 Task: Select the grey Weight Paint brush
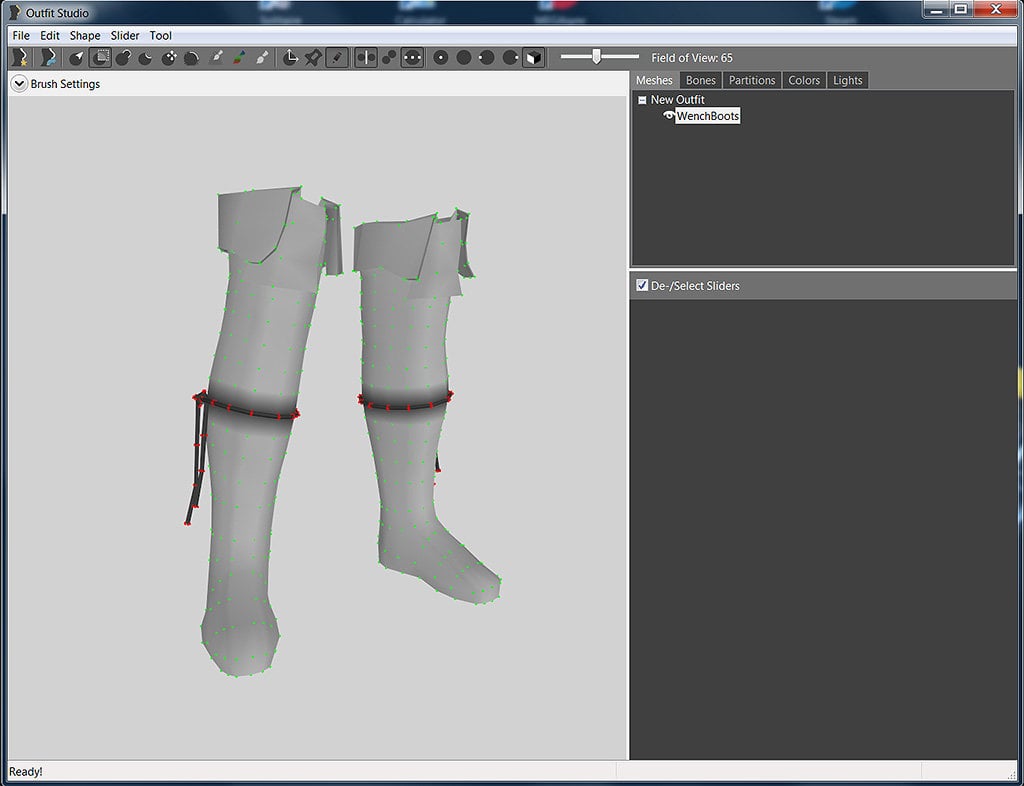[217, 58]
